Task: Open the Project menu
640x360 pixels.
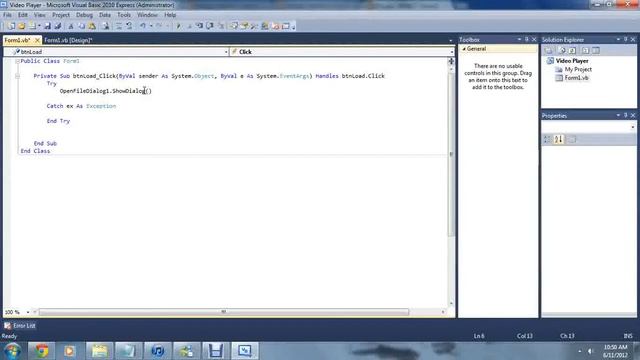Action: pos(61,15)
